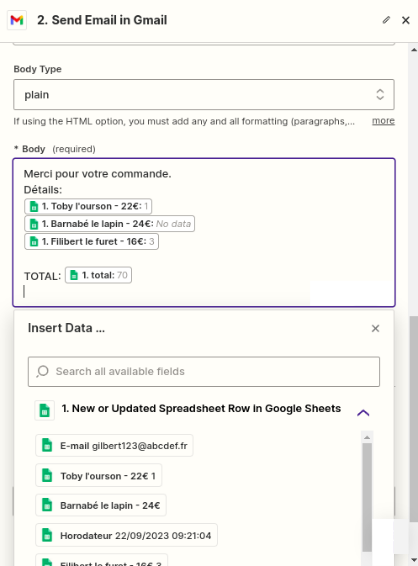Click the Barnabé le lapin No data pill in Body
The image size is (418, 566).
pyautogui.click(x=109, y=224)
